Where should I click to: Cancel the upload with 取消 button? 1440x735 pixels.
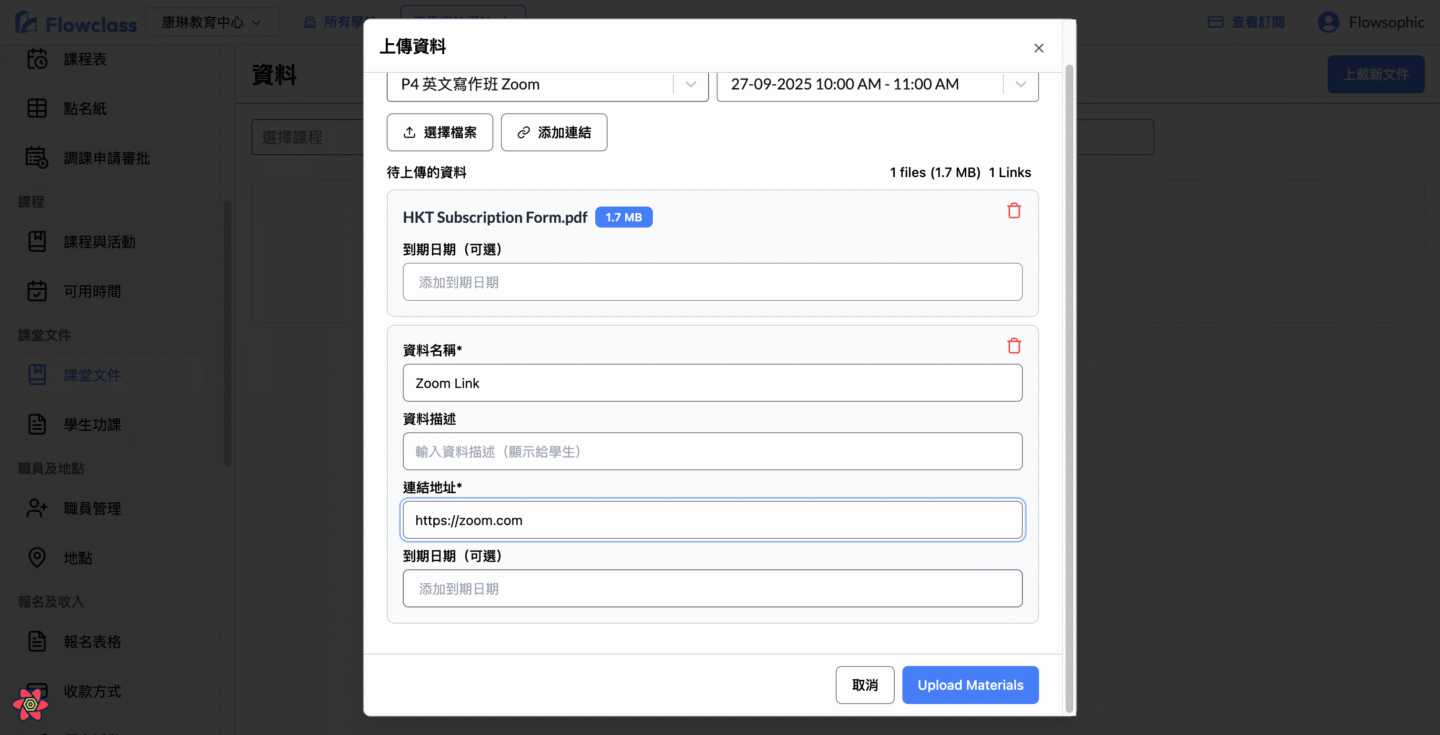tap(865, 685)
